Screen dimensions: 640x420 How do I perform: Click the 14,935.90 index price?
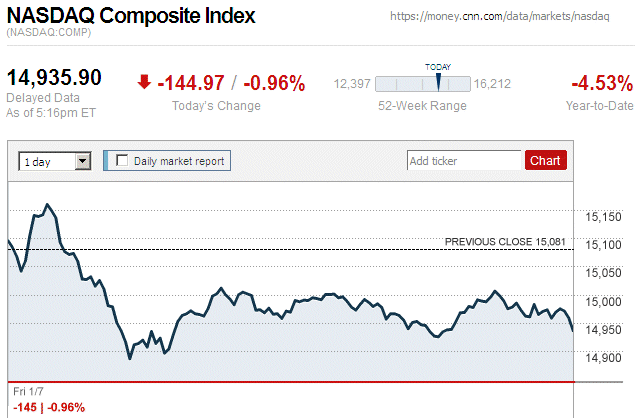(x=54, y=78)
